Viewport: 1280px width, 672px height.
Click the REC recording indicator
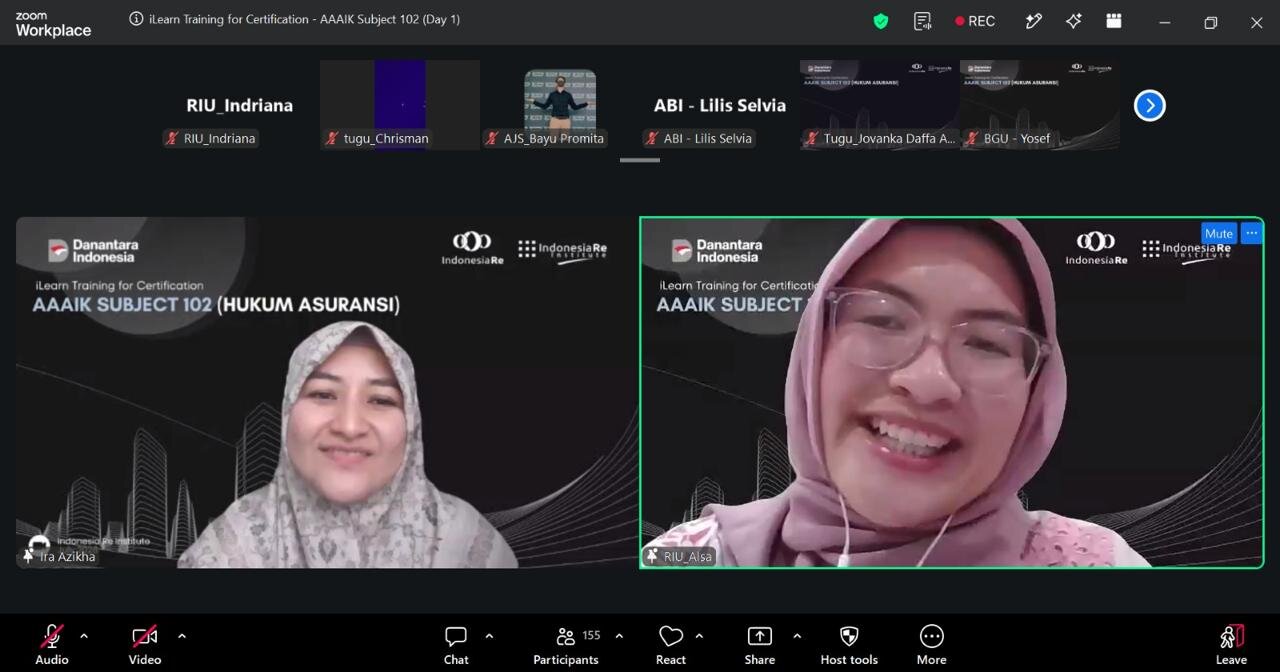point(975,21)
